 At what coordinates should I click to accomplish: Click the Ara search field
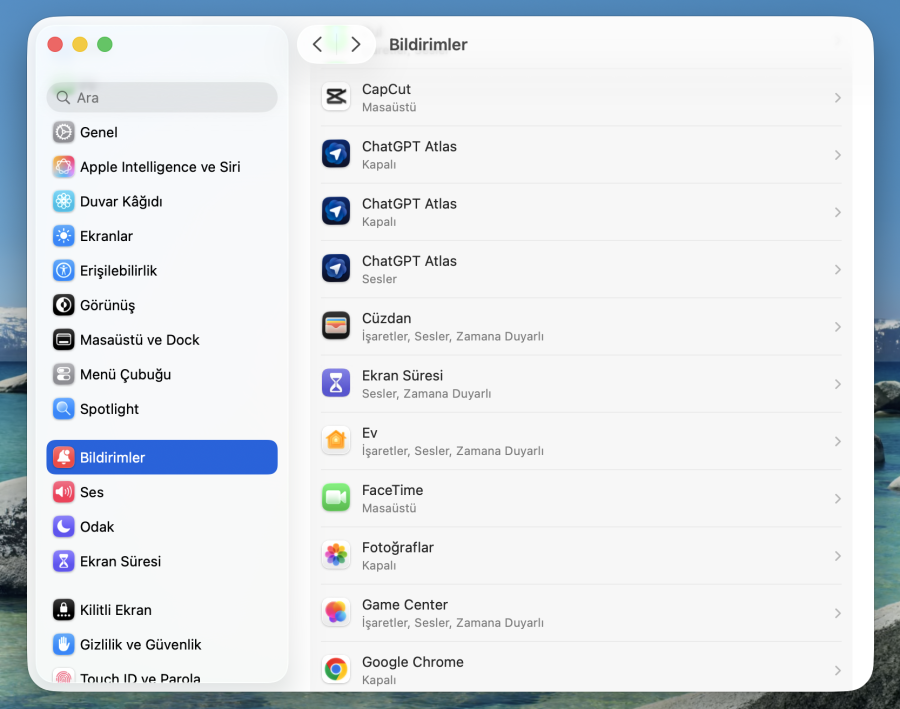161,97
